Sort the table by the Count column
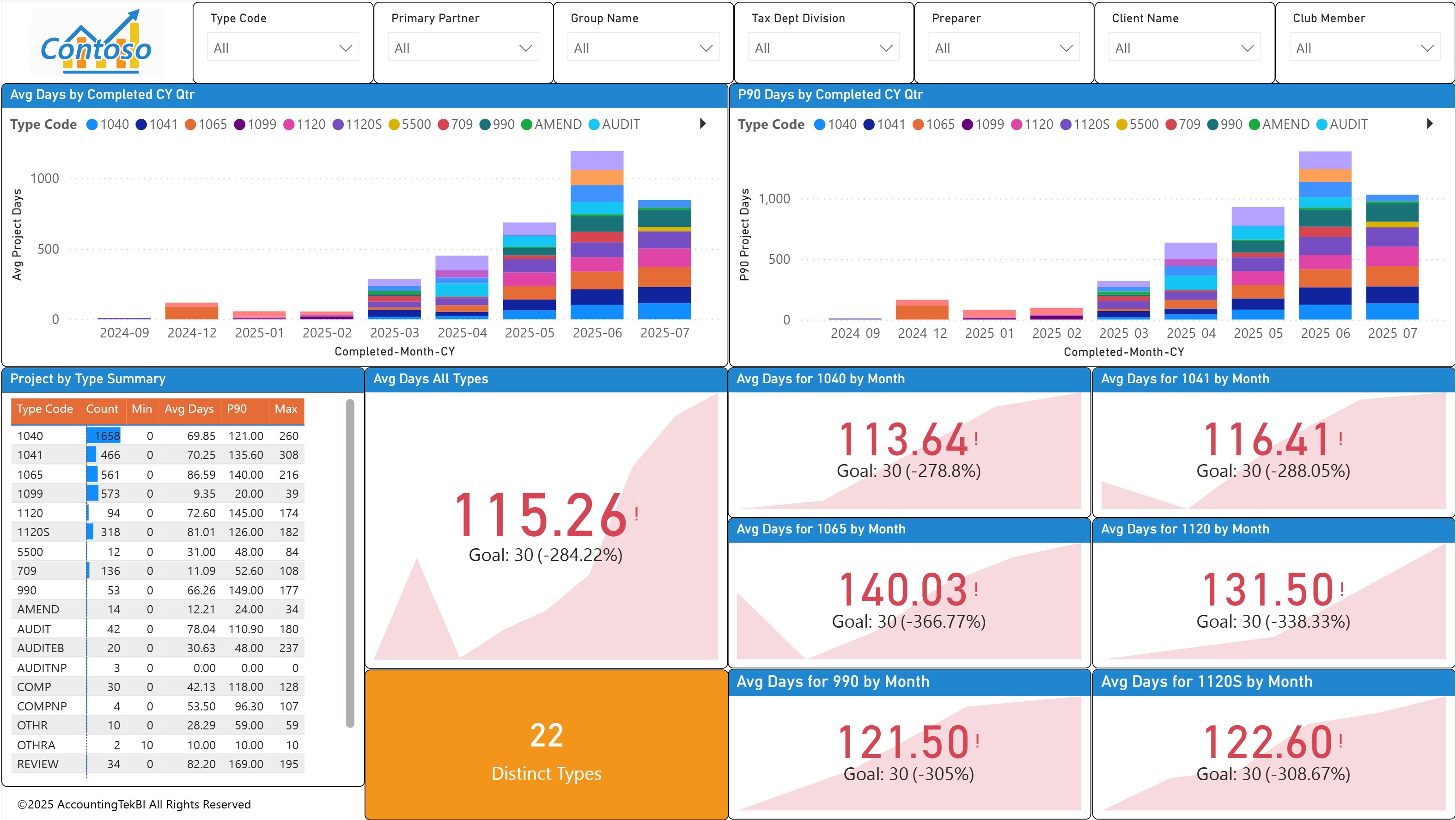This screenshot has height=820, width=1456. pos(102,409)
